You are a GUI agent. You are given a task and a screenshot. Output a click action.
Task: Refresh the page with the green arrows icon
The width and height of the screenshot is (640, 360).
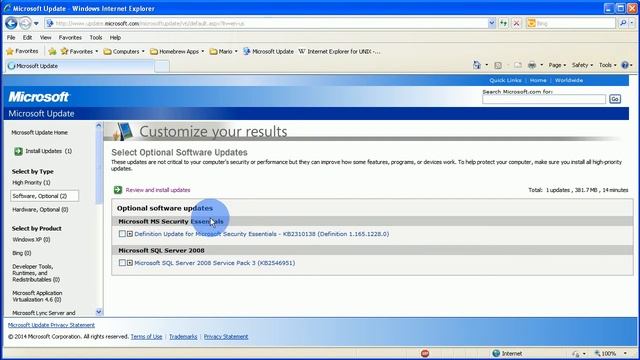coord(504,23)
